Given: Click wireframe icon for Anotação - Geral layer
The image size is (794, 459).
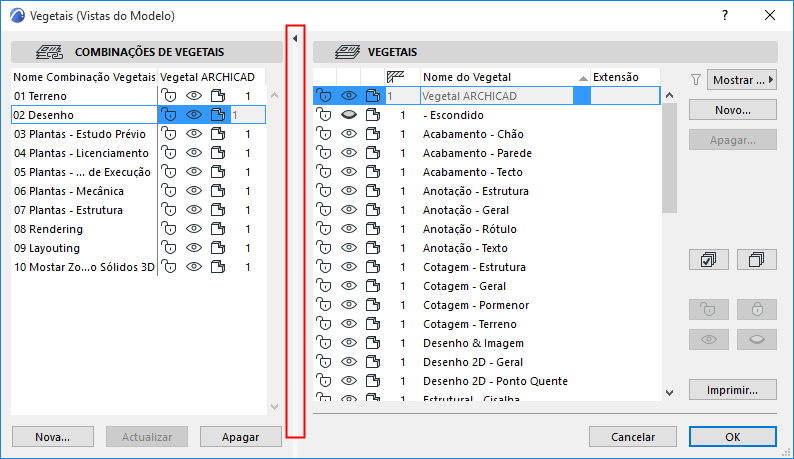Looking at the screenshot, I should (373, 210).
